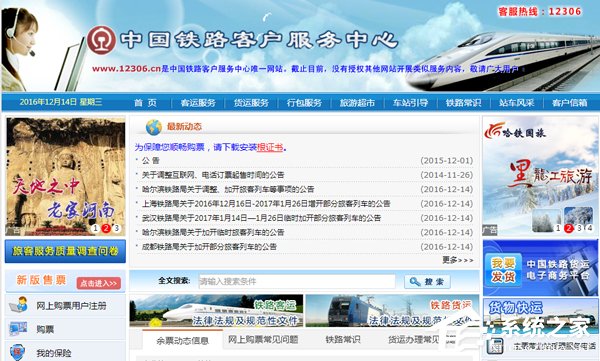
Task: Click 更多>>> for more news
Action: [x=458, y=260]
